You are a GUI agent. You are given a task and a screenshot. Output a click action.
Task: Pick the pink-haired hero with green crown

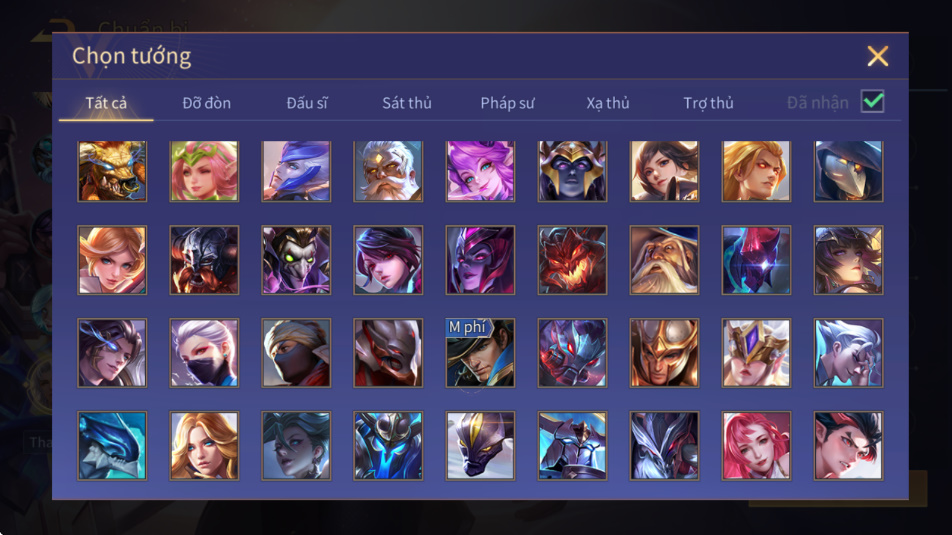[204, 171]
